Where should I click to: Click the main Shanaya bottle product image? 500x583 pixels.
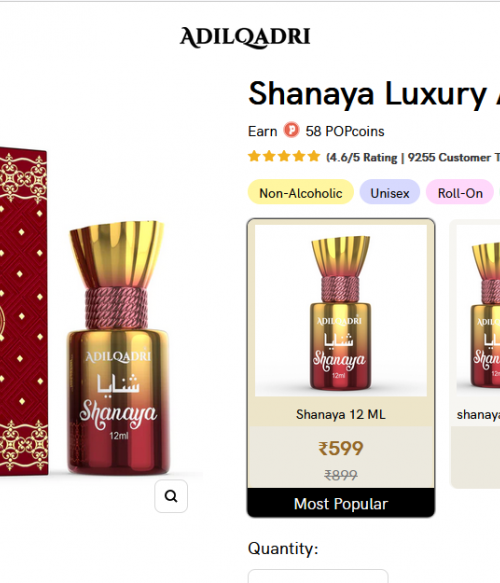[x=118, y=348]
